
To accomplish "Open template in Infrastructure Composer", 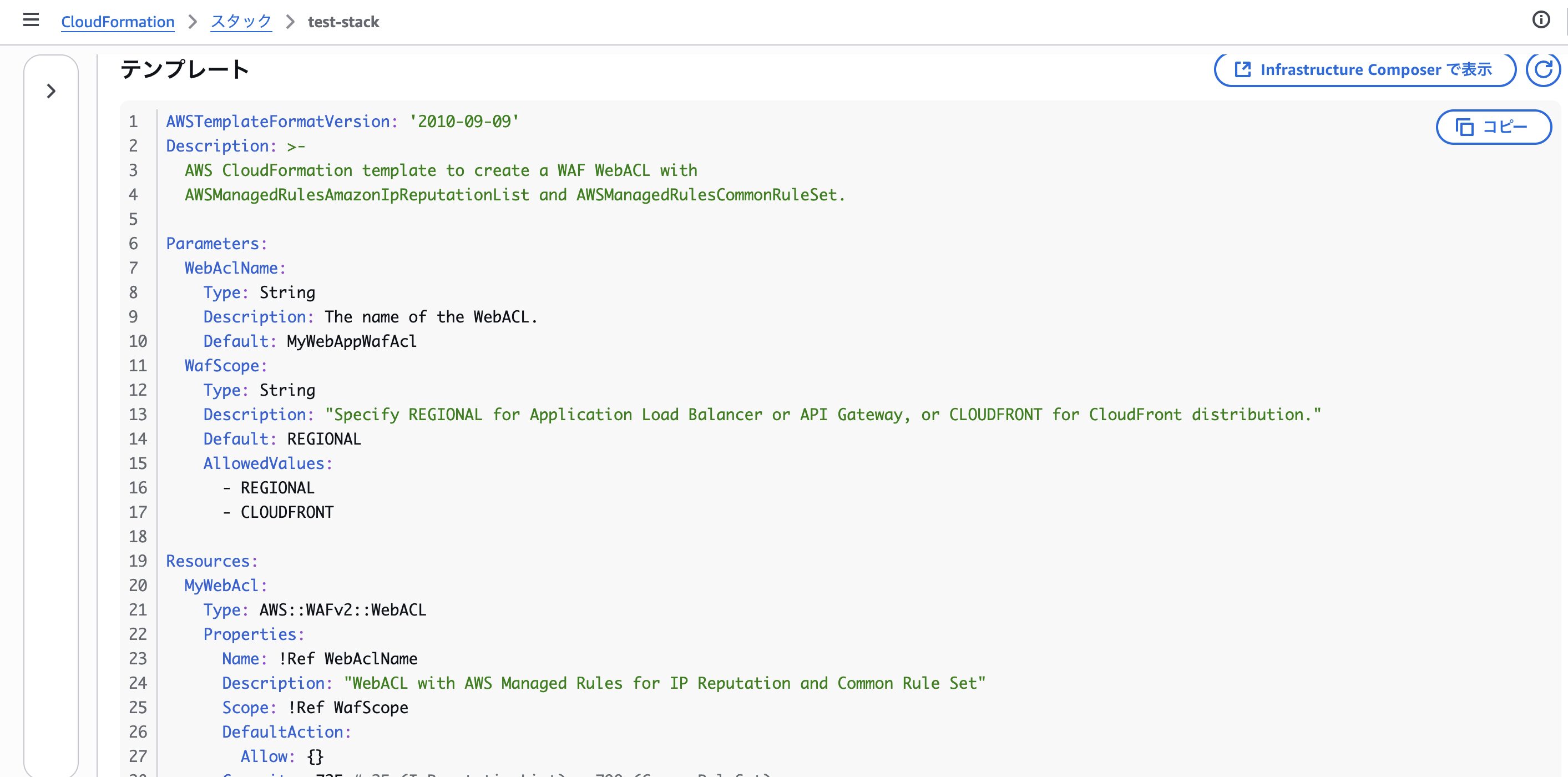I will pos(1364,70).
